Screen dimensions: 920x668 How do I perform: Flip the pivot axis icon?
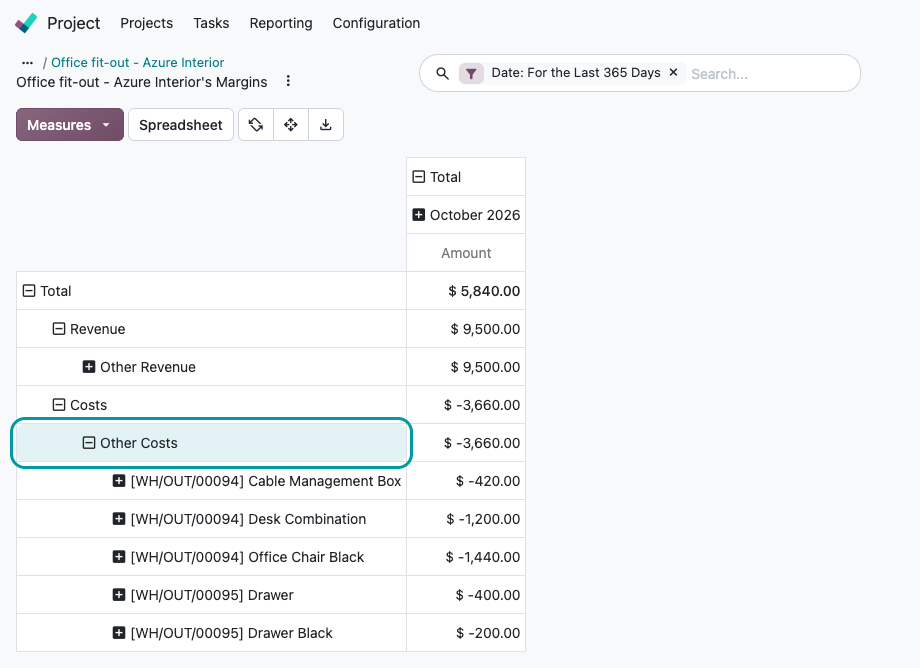256,124
